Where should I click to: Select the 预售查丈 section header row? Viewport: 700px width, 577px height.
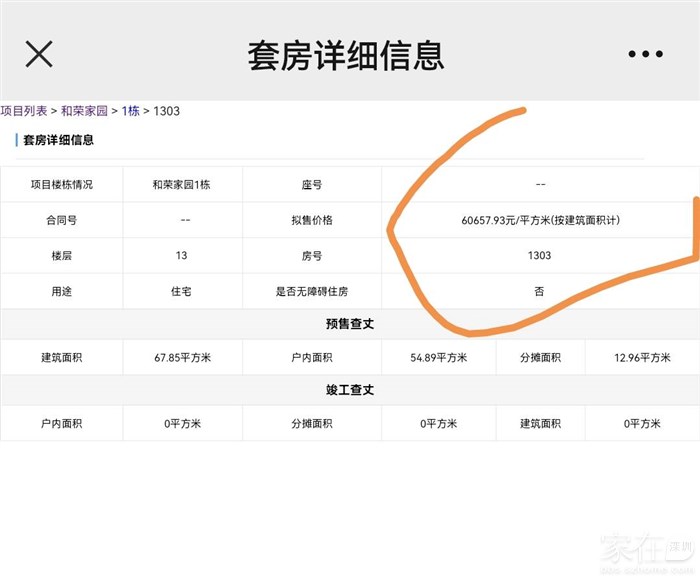click(350, 324)
